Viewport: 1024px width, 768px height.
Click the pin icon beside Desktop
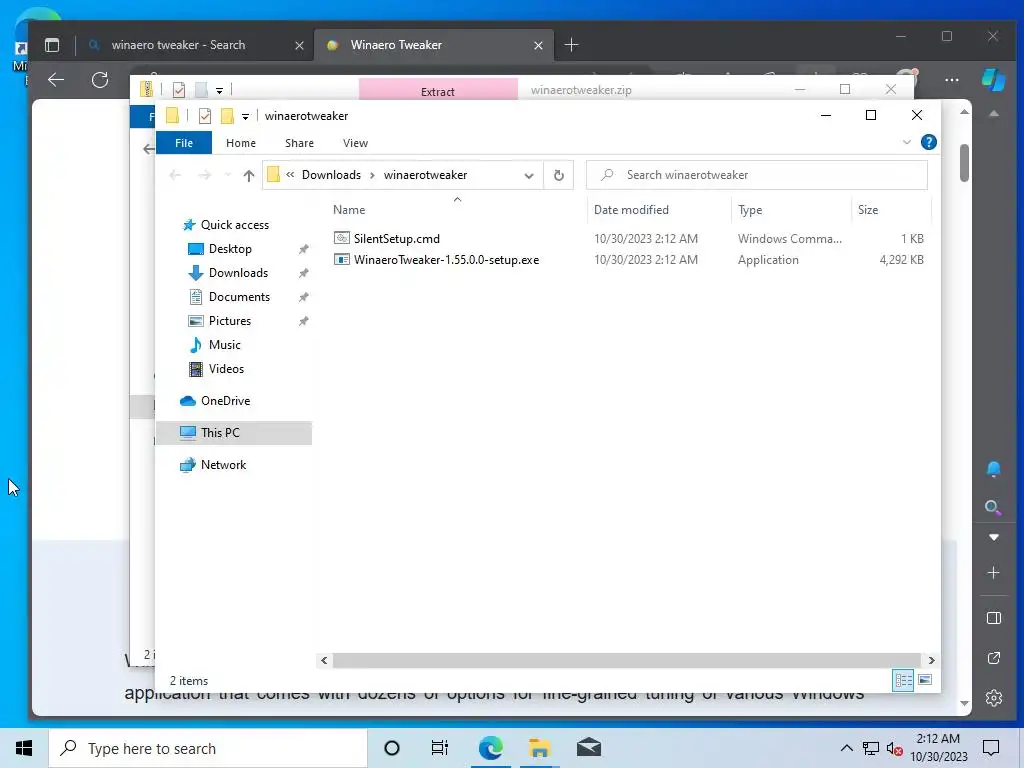pyautogui.click(x=304, y=249)
